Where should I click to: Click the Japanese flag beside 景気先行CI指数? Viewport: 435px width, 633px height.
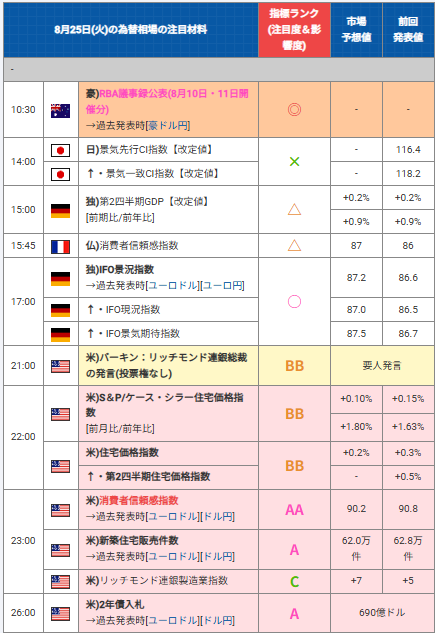point(60,151)
